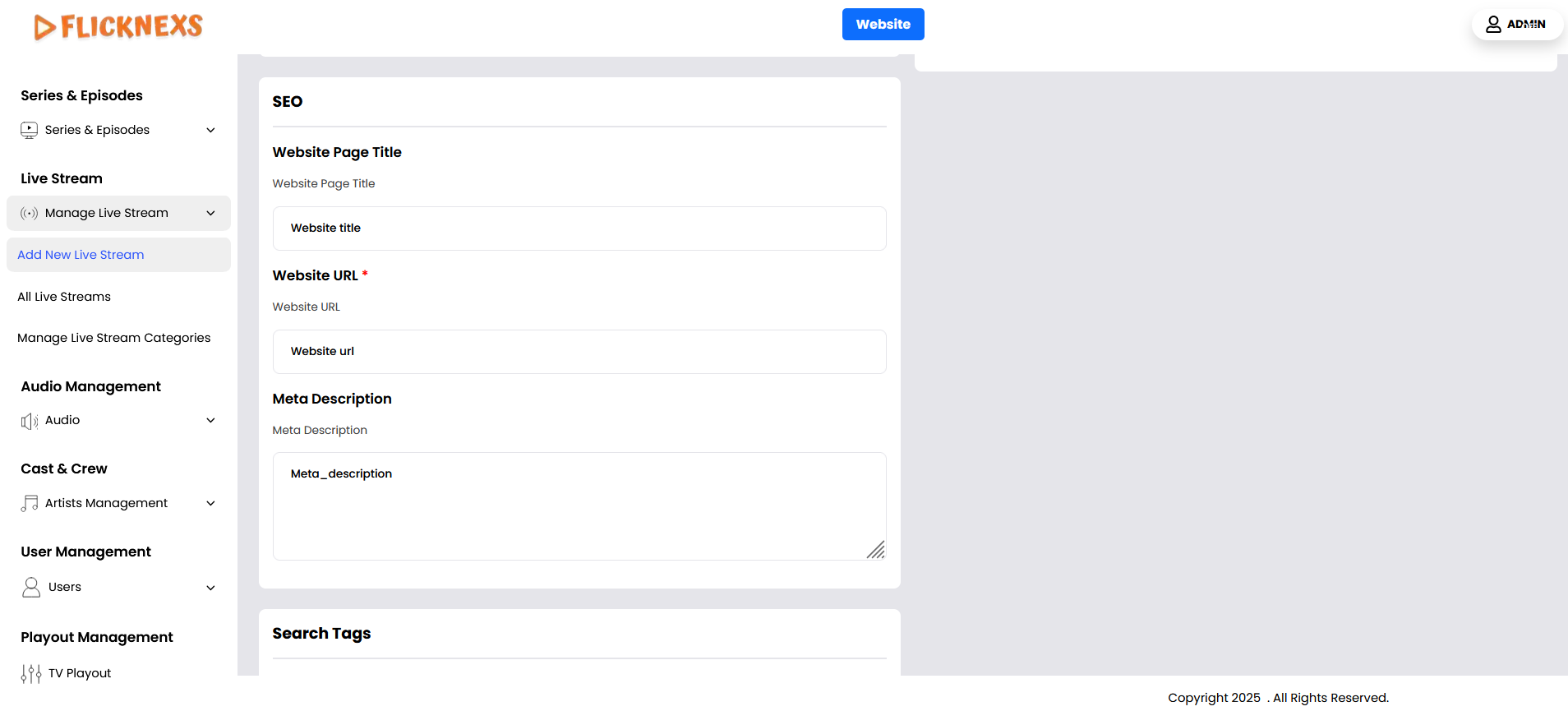Click the Artists Management music note icon
This screenshot has width=1568, height=711.
coord(30,503)
